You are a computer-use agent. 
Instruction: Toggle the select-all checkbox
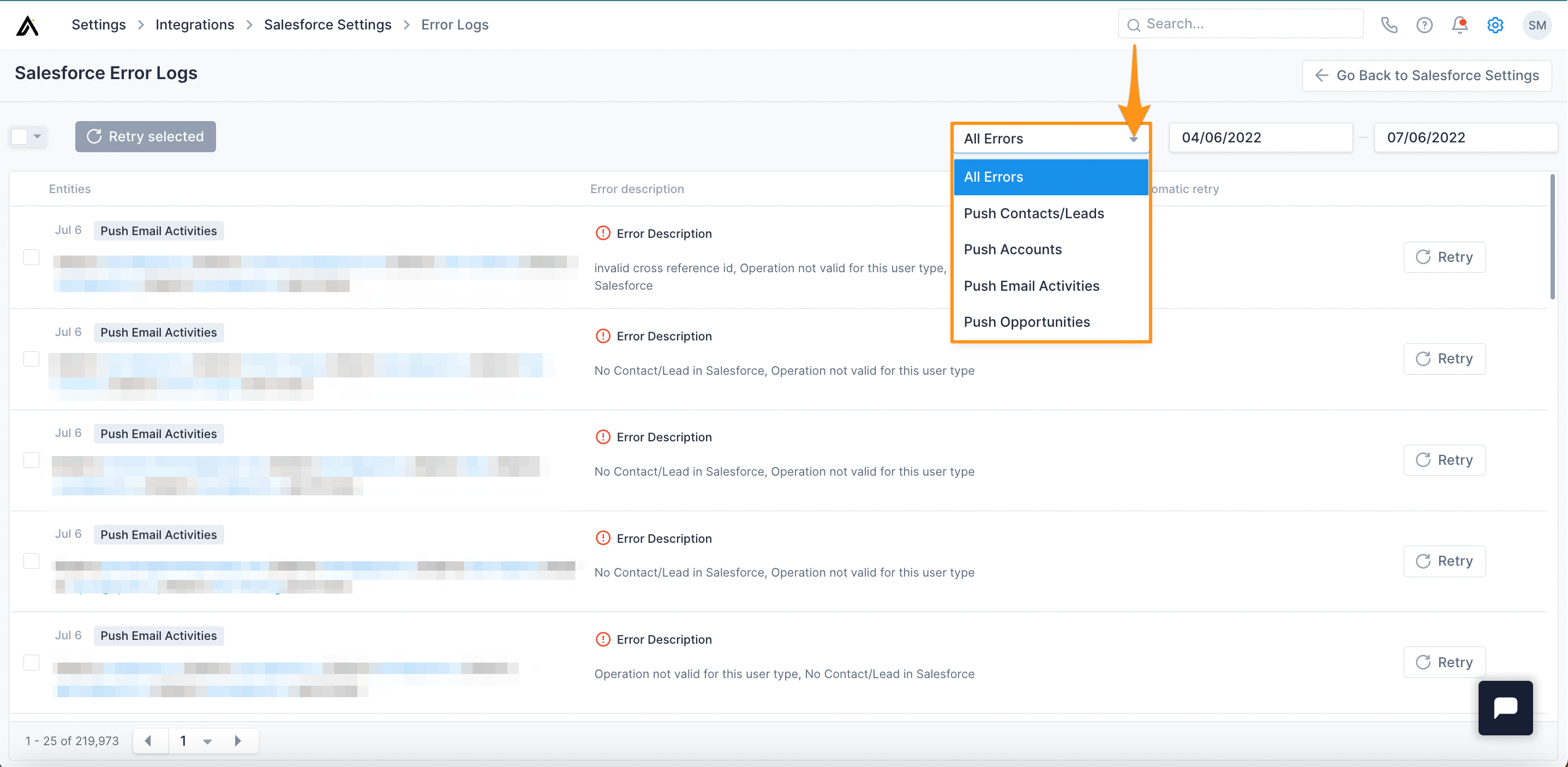coord(20,136)
